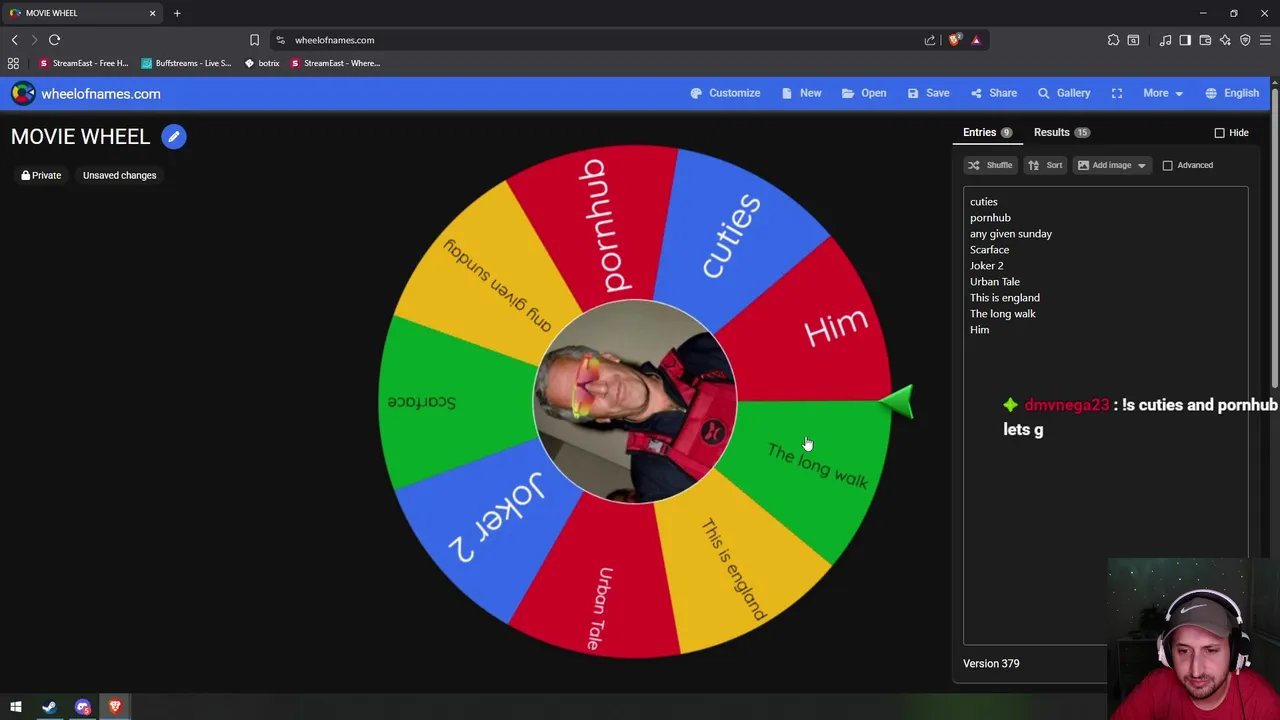Expand the Add image dropdown
The height and width of the screenshot is (720, 1280).
pos(1112,165)
